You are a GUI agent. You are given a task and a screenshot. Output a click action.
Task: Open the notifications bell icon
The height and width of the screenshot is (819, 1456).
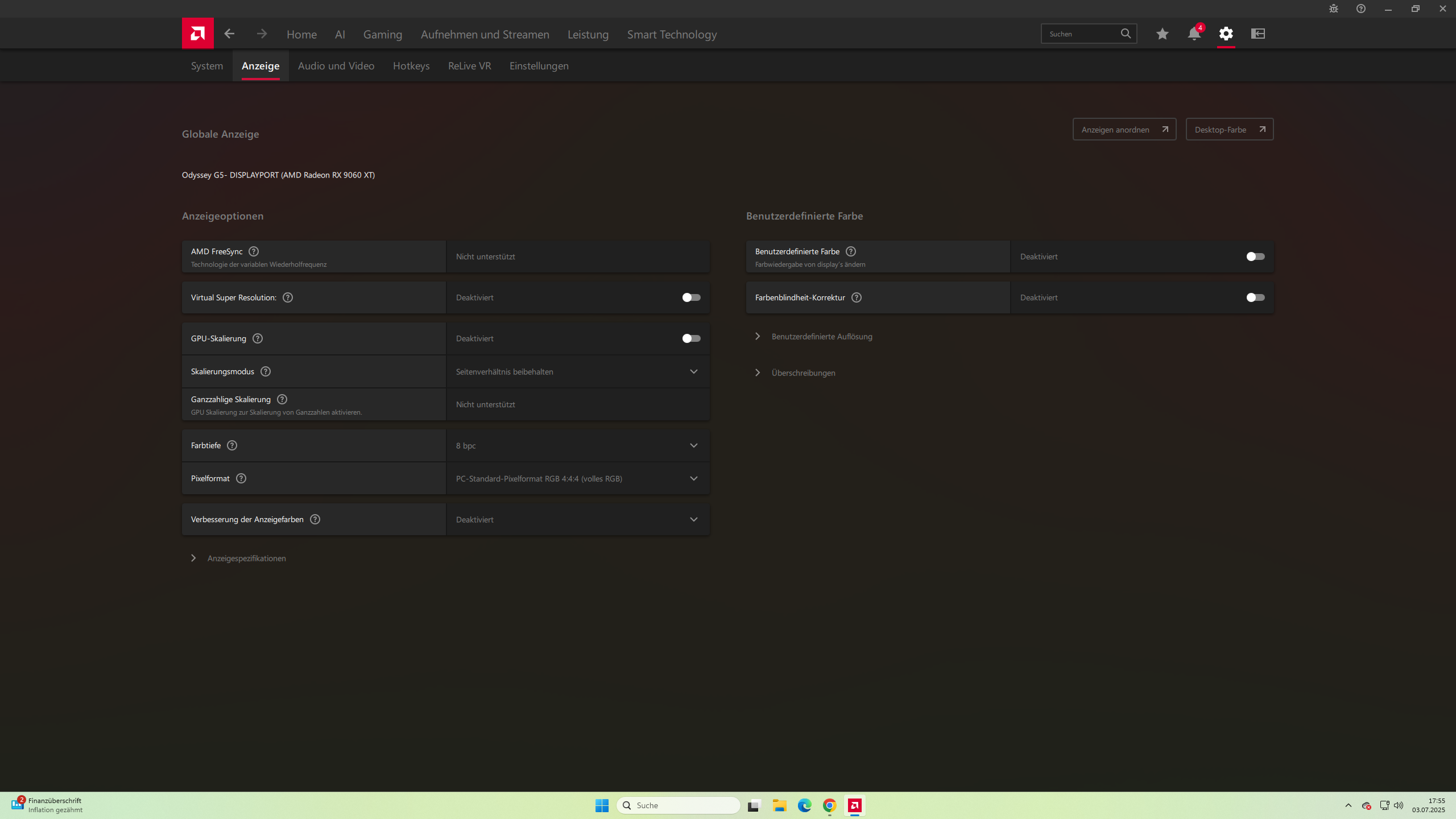pyautogui.click(x=1194, y=34)
